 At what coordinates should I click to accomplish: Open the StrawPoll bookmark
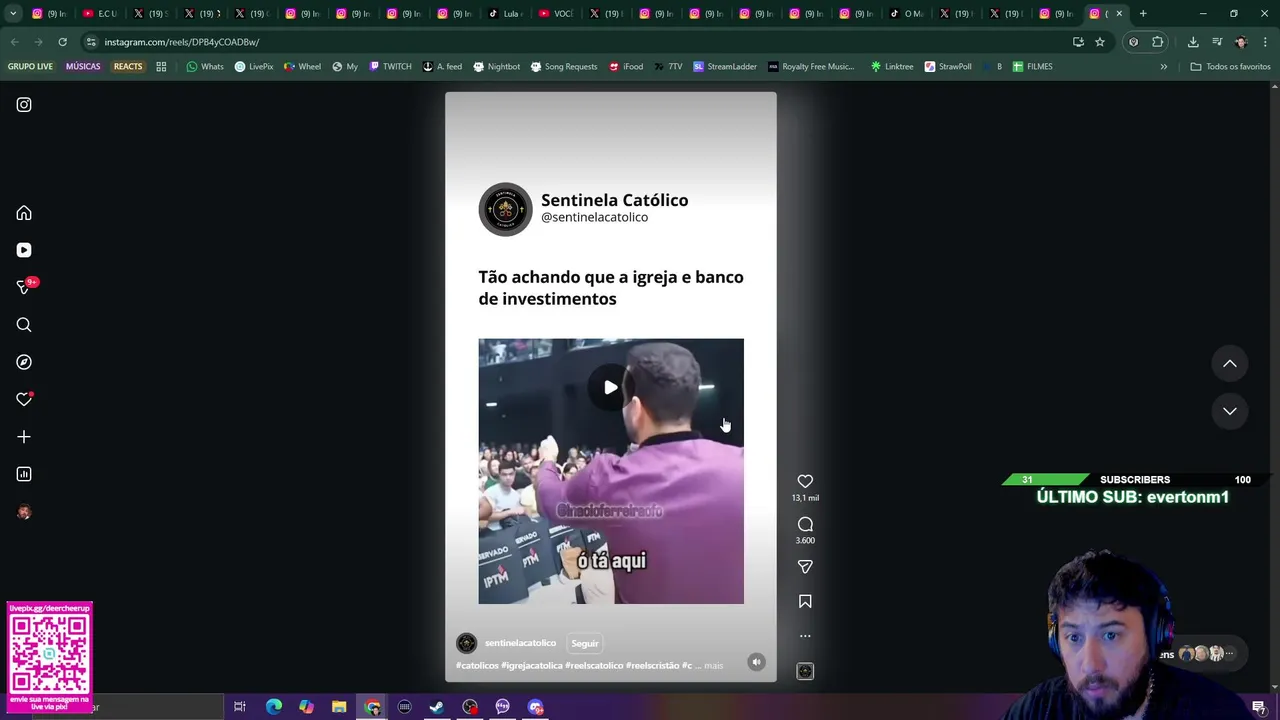point(948,67)
